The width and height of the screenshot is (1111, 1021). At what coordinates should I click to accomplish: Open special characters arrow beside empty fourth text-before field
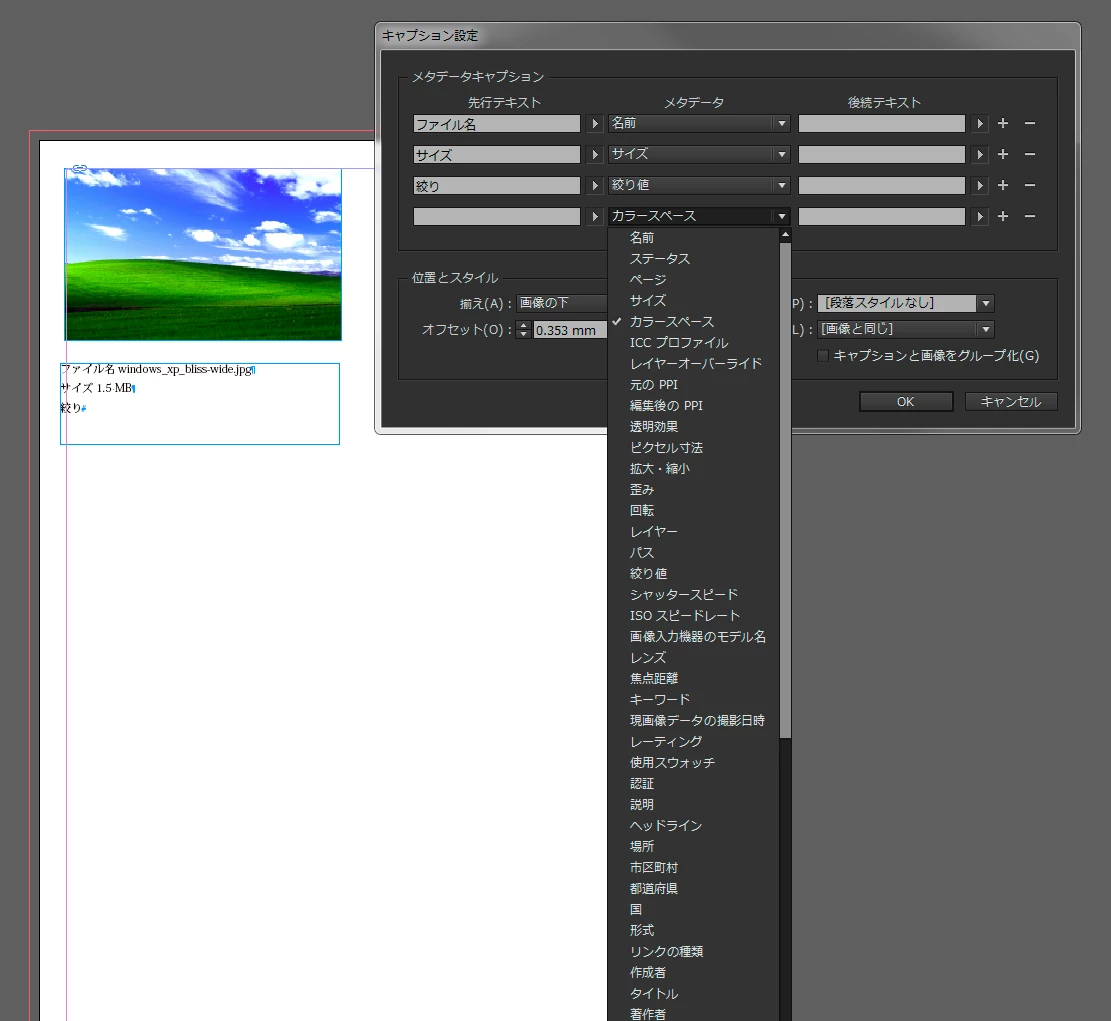click(x=594, y=216)
